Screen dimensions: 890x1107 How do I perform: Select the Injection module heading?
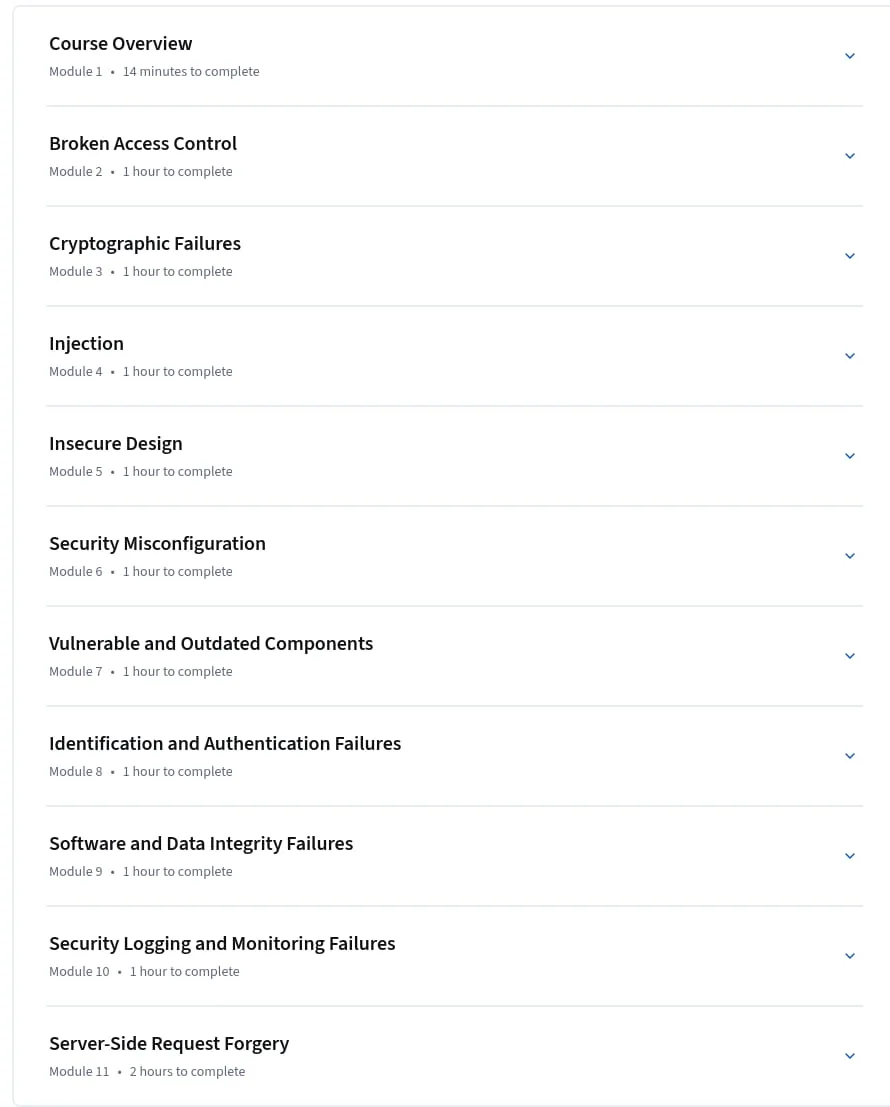click(x=86, y=345)
